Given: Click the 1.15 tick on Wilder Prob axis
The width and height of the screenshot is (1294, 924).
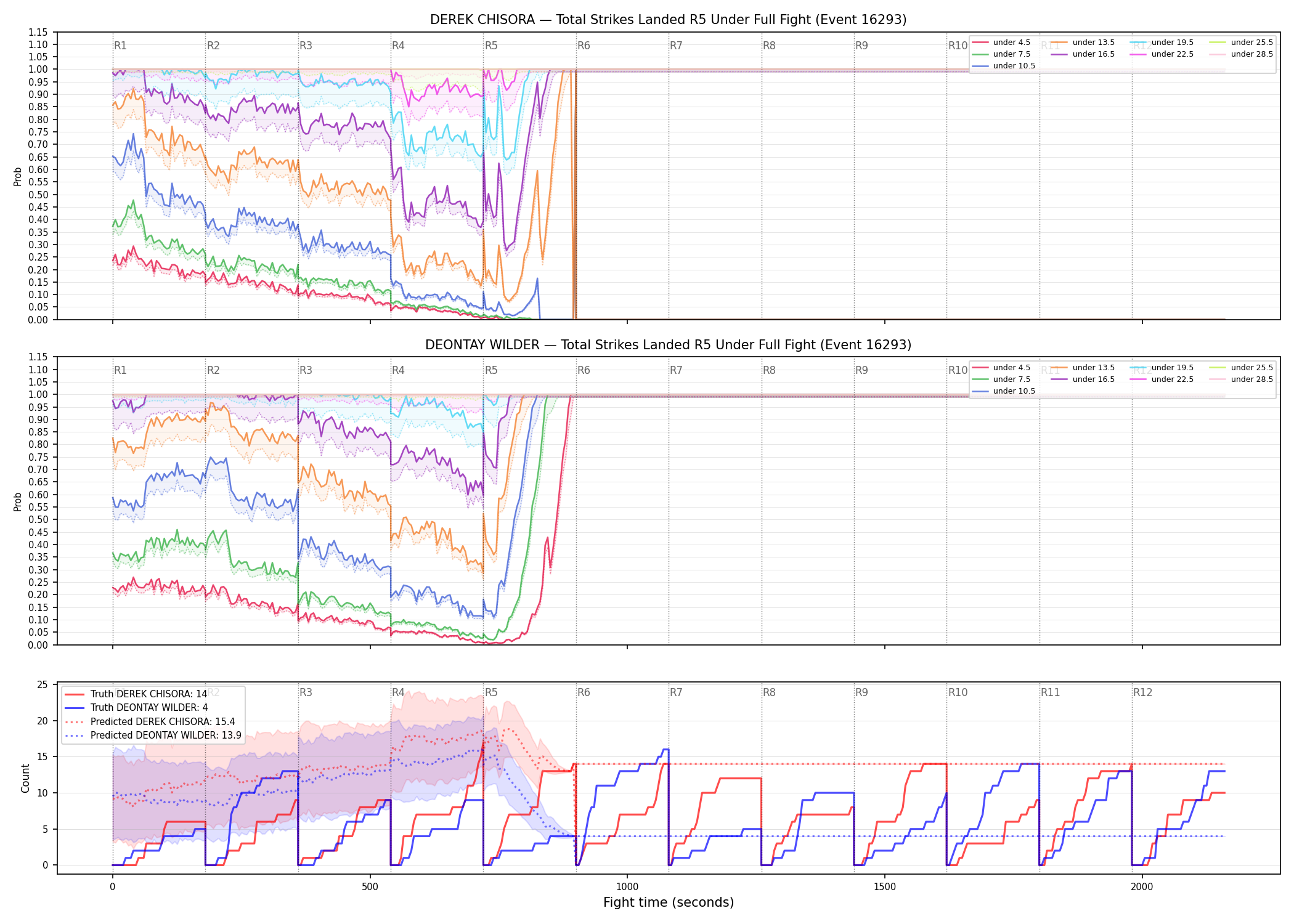Looking at the screenshot, I should pos(38,357).
